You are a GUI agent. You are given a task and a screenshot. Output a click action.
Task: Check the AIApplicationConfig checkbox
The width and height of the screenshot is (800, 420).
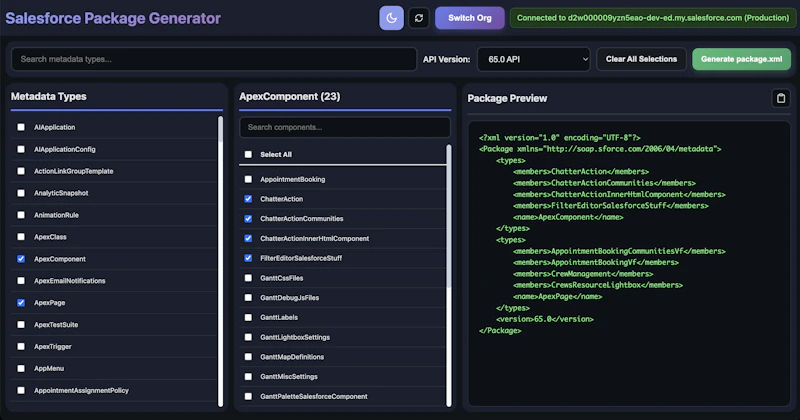tap(21, 149)
